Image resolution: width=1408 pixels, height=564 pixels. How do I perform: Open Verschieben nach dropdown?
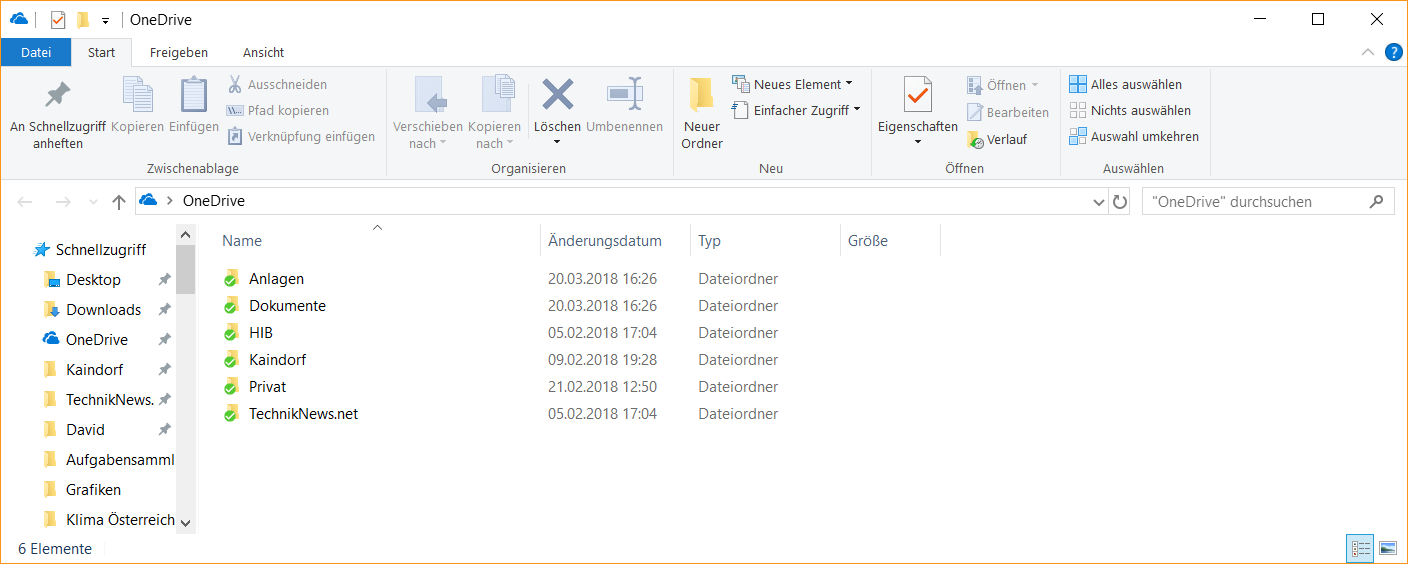tap(428, 112)
